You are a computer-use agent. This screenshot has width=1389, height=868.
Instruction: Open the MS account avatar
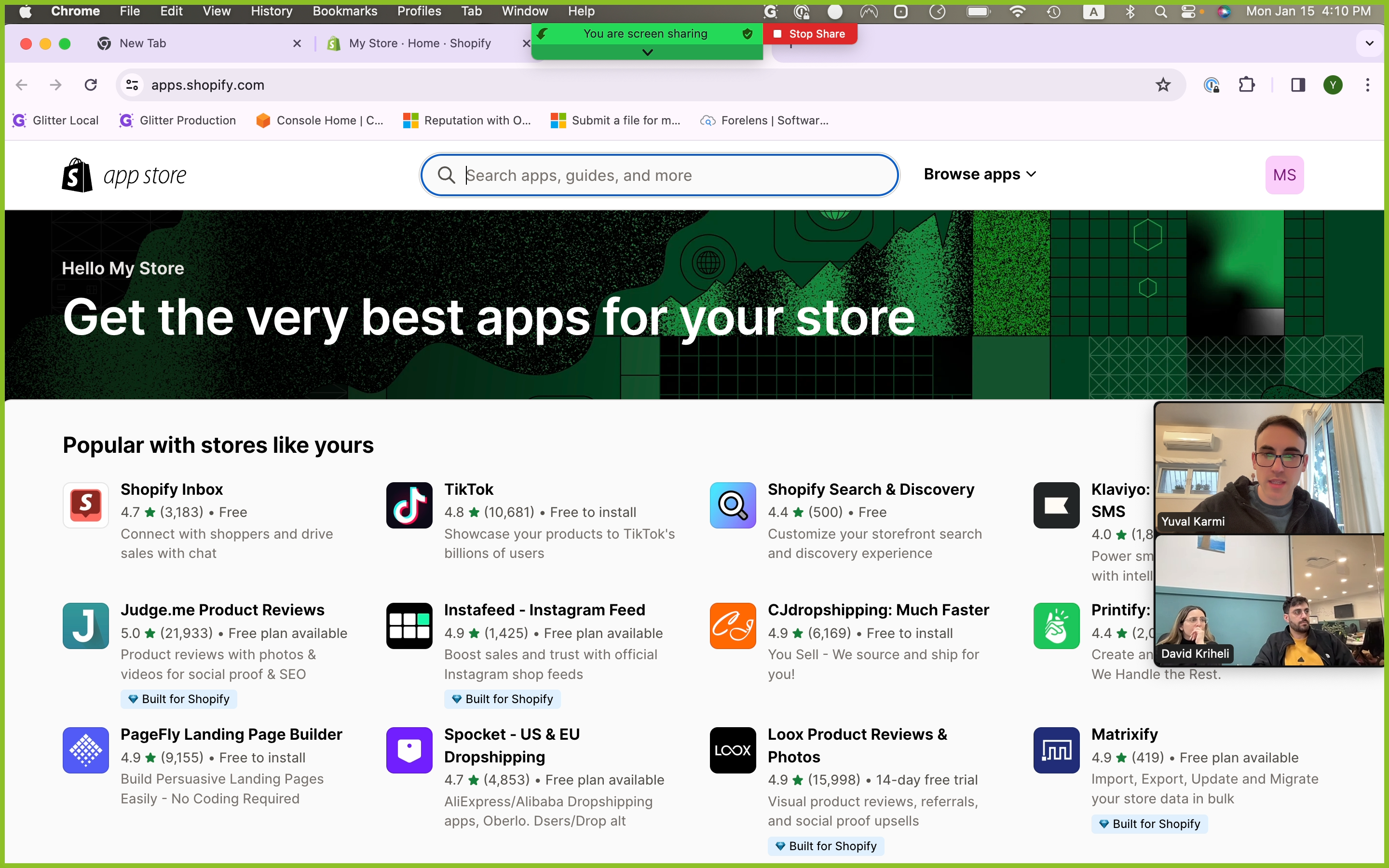(x=1284, y=175)
